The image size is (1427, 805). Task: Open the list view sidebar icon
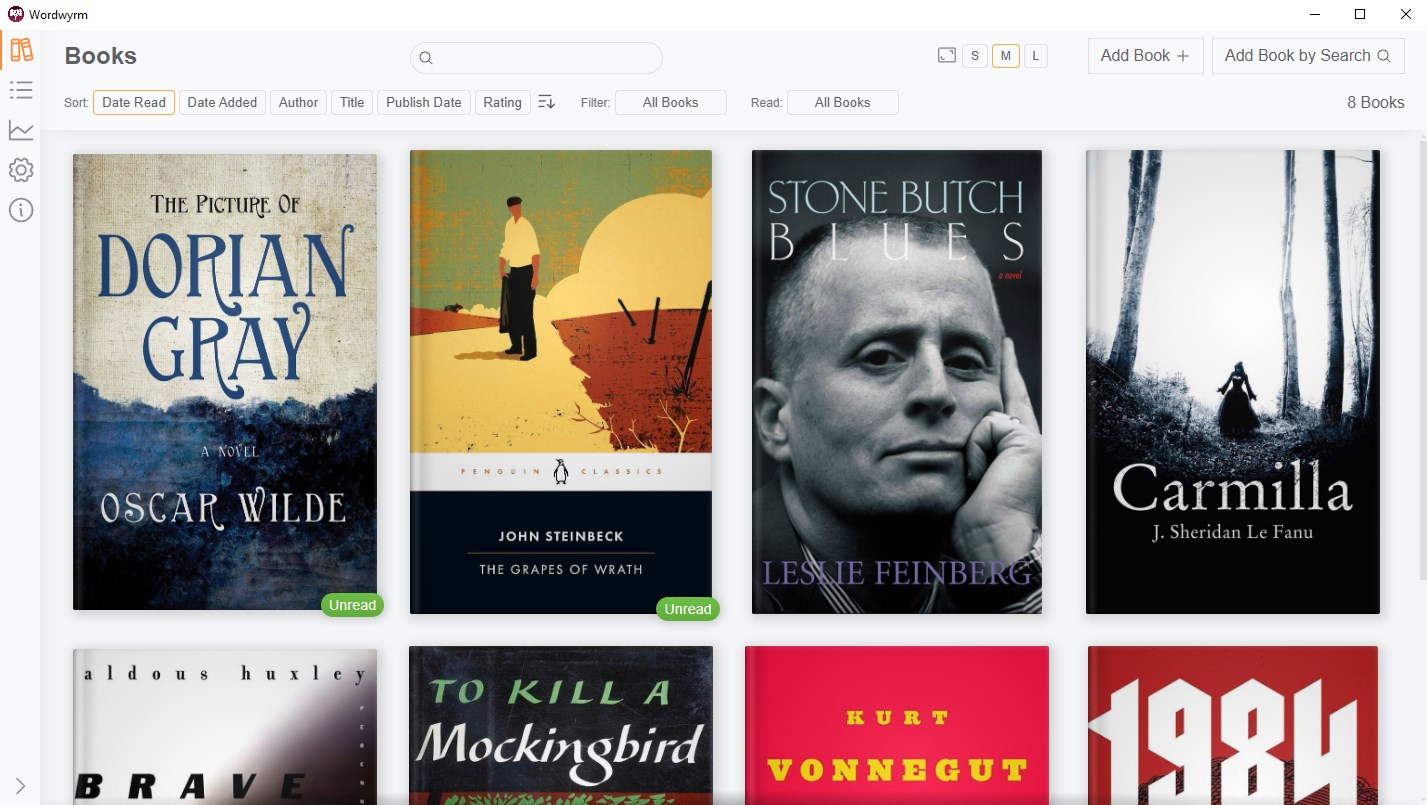[x=21, y=90]
